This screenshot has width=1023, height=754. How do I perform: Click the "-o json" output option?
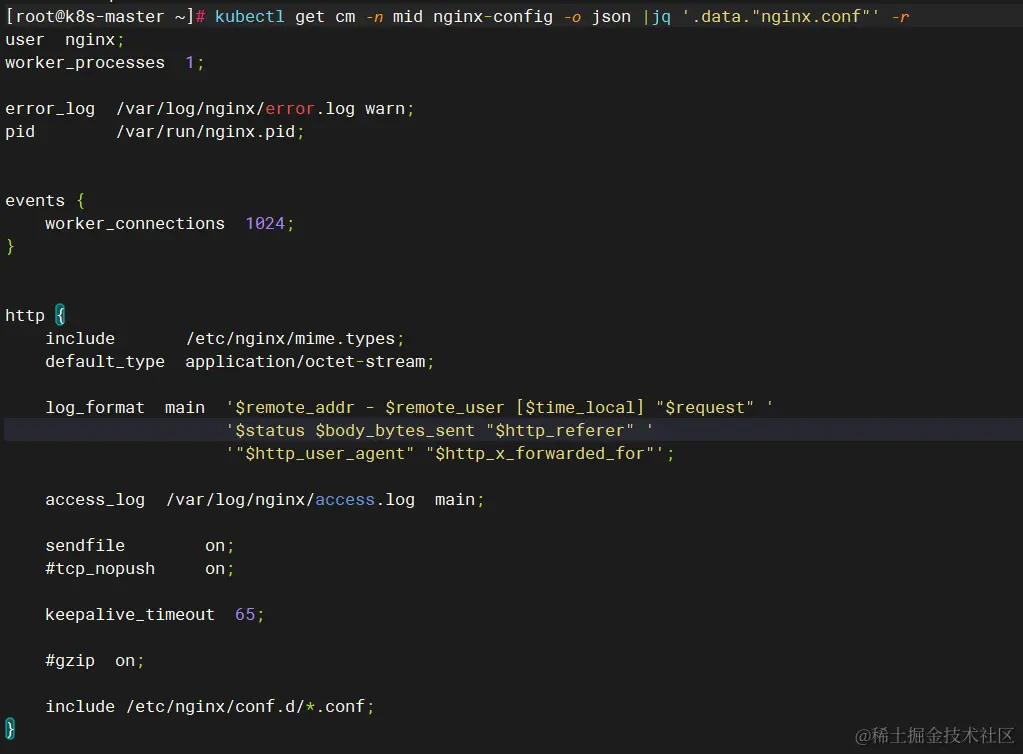597,16
